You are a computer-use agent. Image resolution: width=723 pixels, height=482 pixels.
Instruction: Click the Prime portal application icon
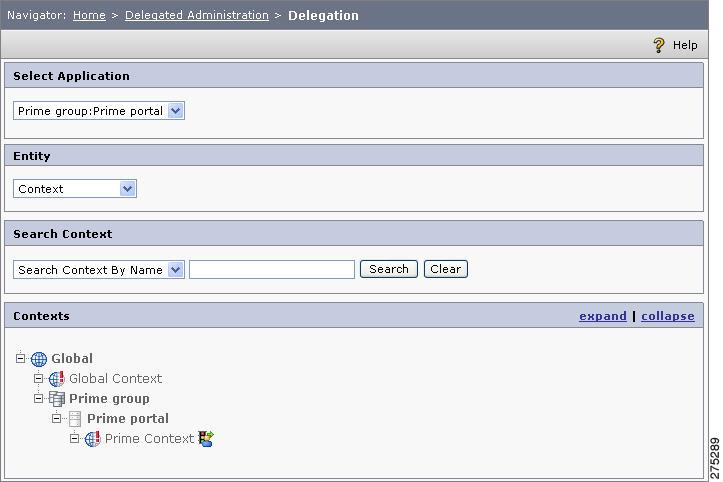(75, 419)
